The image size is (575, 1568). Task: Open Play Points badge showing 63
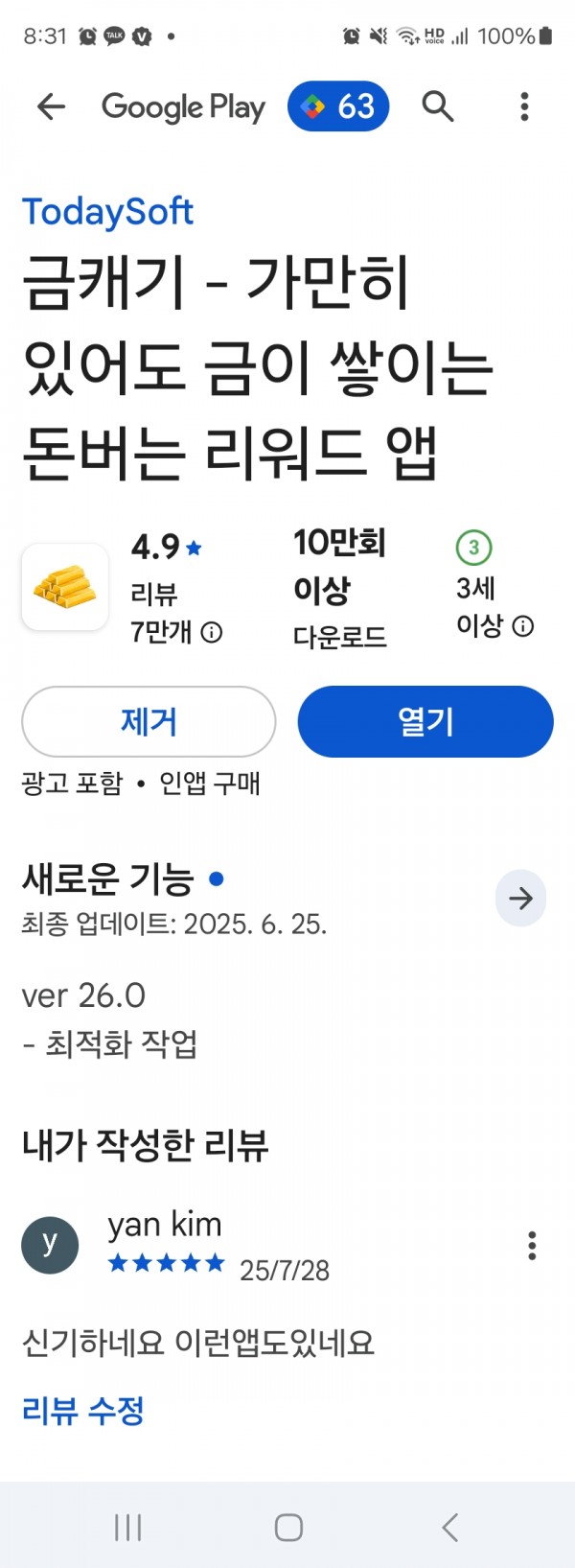(x=338, y=106)
